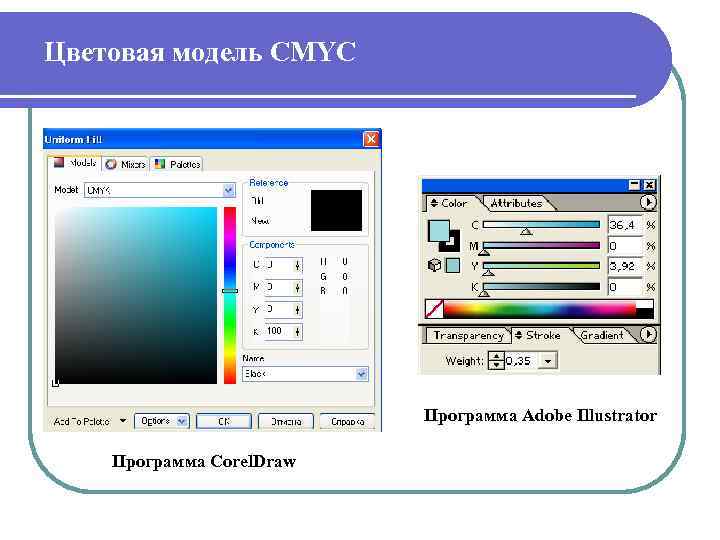Click the Y value field showing 3,92

tap(624, 266)
